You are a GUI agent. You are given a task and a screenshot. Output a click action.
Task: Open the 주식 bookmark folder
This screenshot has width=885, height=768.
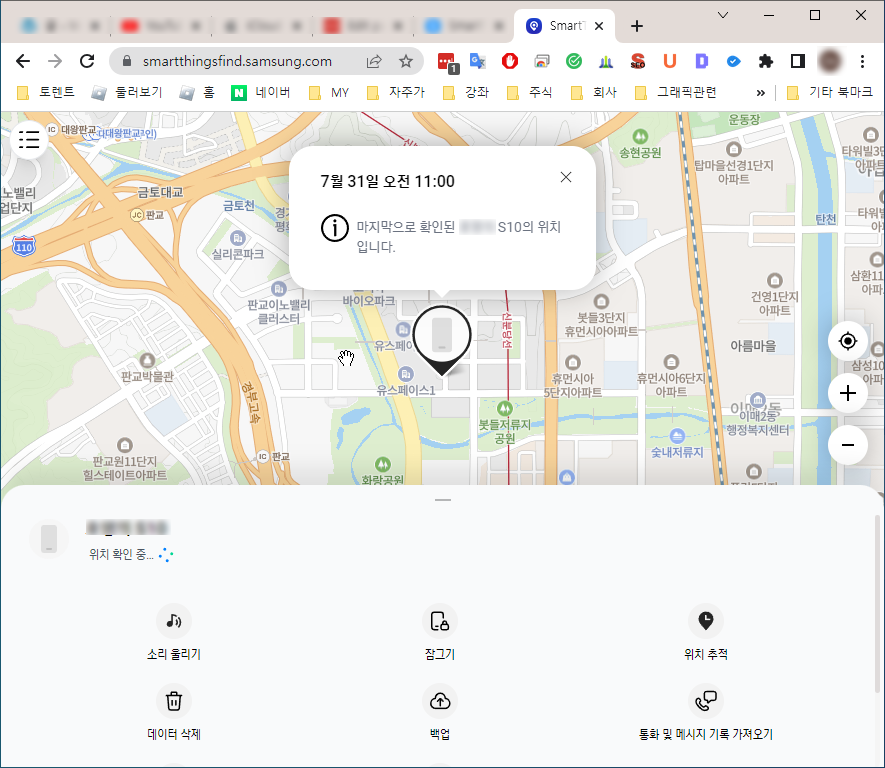click(x=531, y=93)
